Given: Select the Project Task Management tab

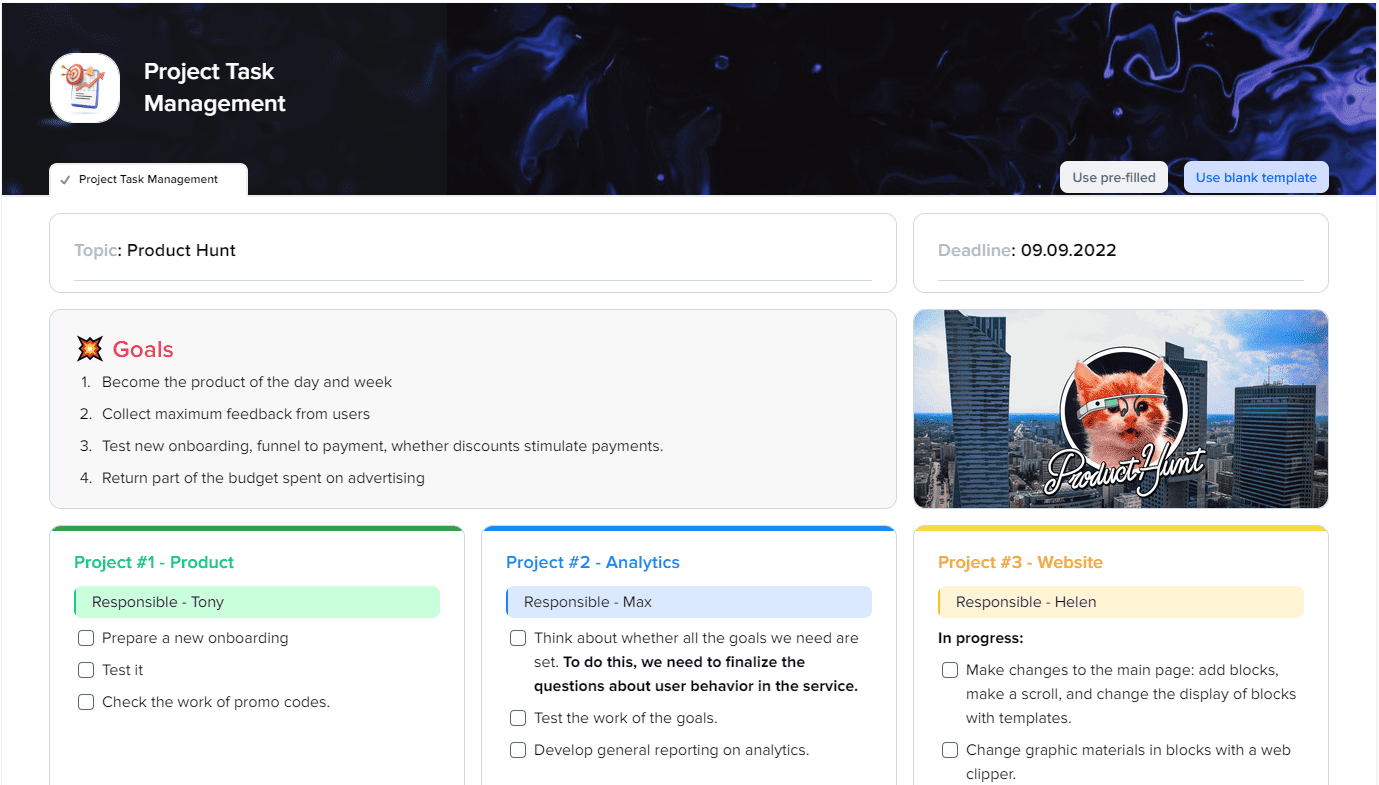Looking at the screenshot, I should pos(148,180).
